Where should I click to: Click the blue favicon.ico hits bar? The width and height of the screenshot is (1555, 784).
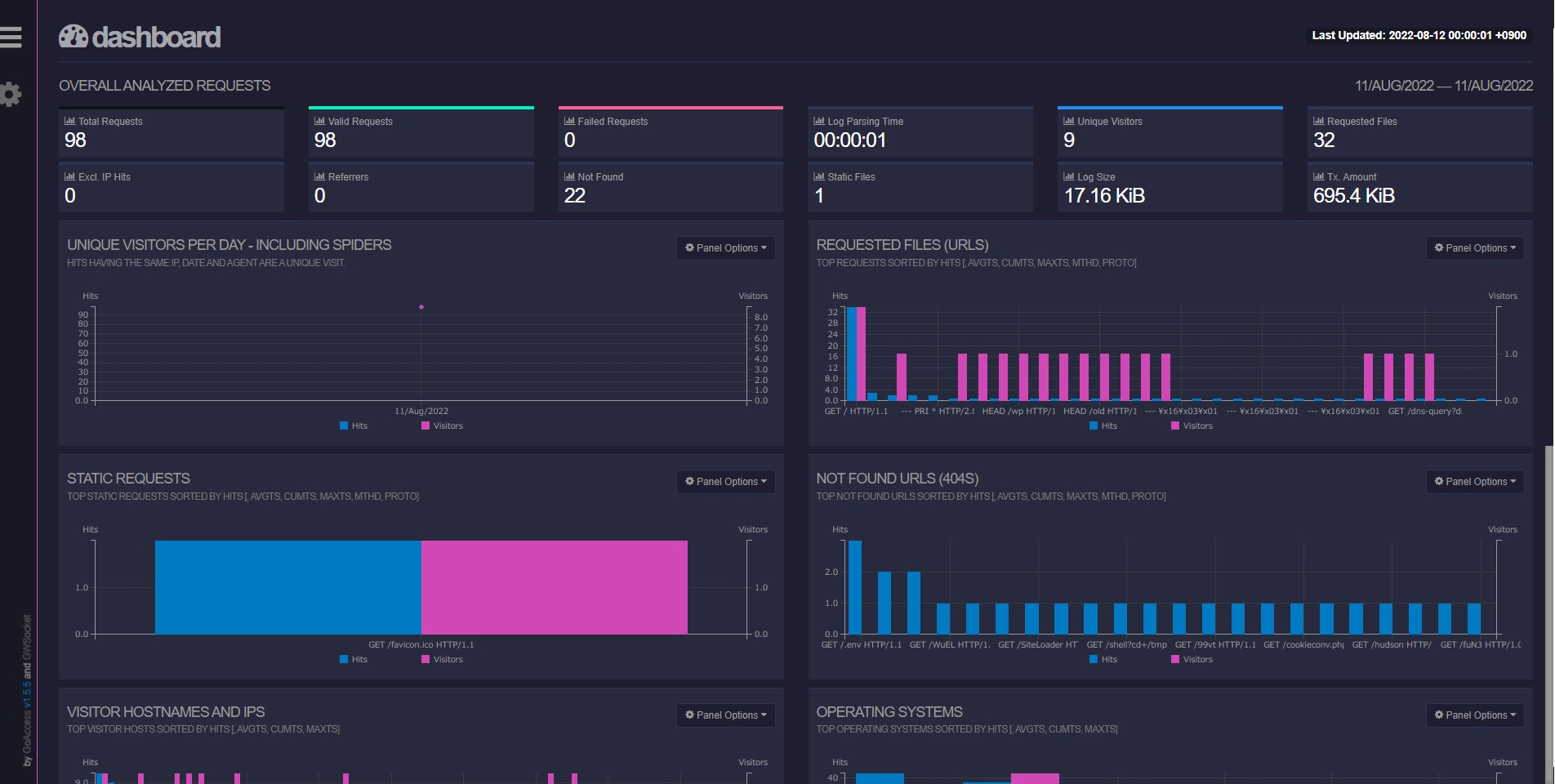click(x=287, y=587)
